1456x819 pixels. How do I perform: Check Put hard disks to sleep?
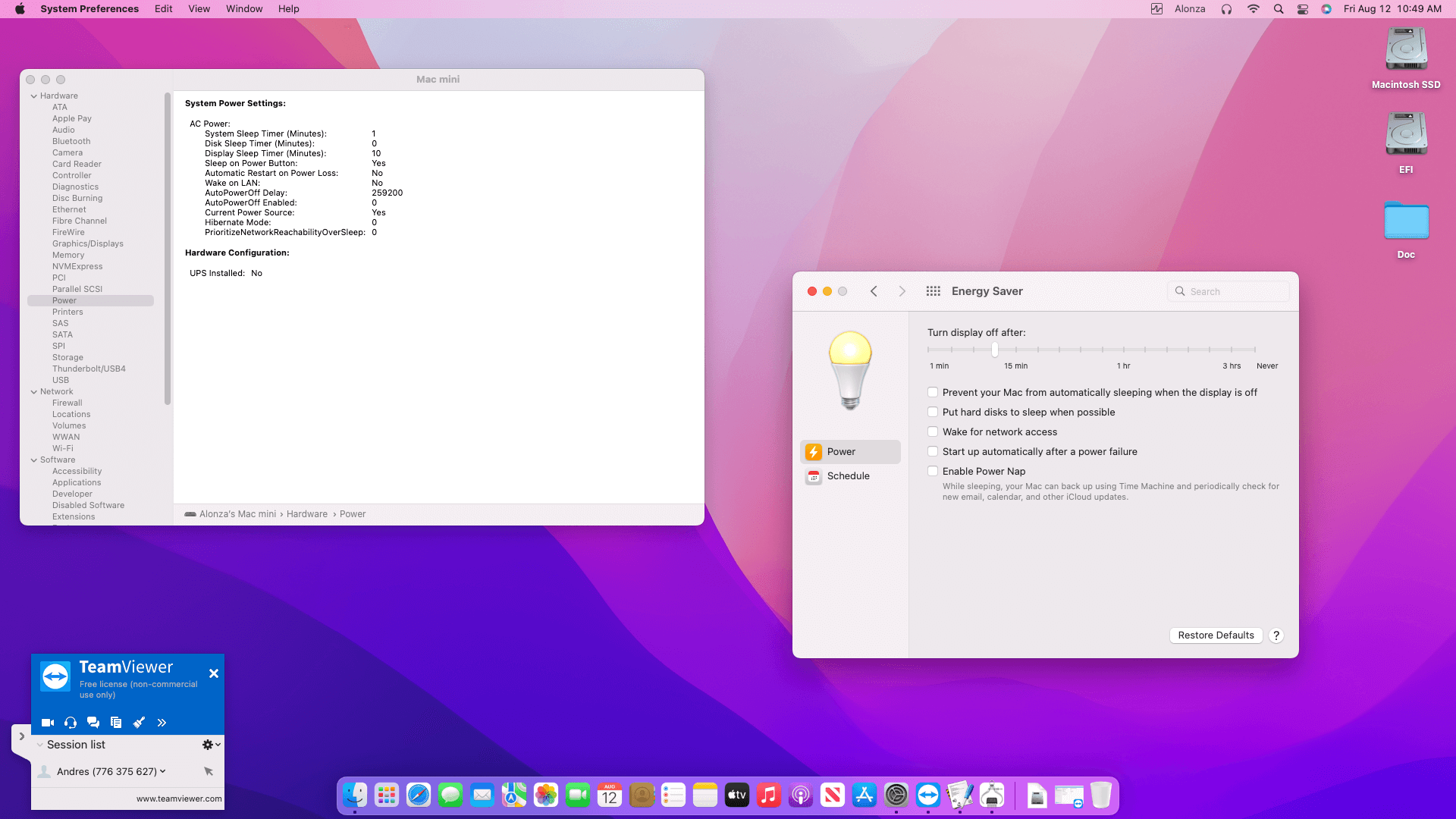point(933,413)
